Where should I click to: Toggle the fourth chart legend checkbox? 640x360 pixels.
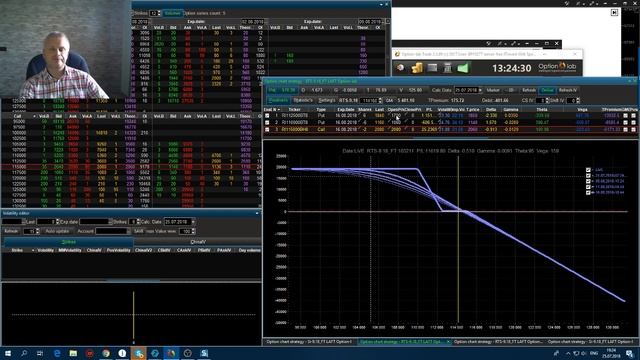coord(588,187)
